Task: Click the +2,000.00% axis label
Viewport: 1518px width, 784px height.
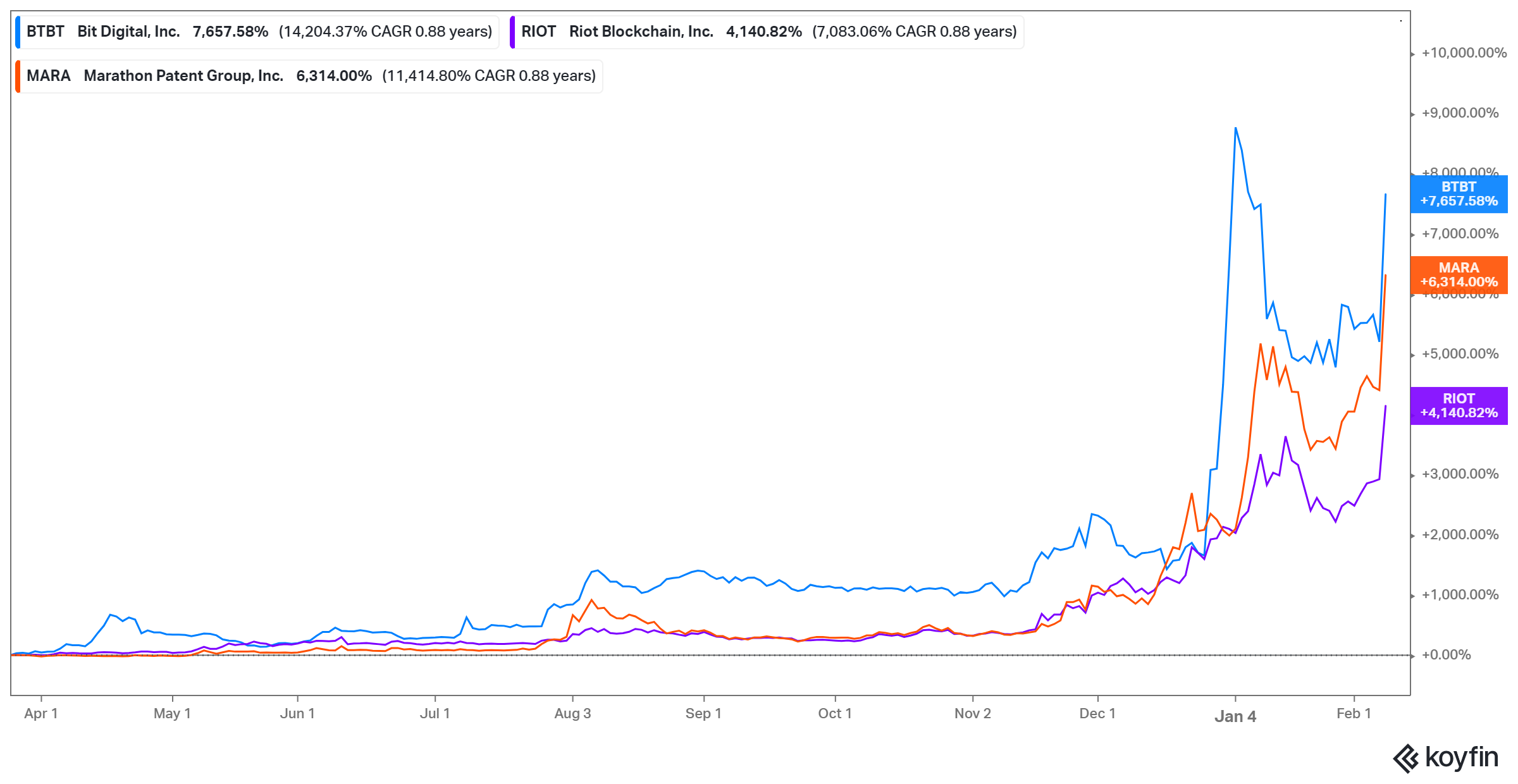Action: (1460, 534)
